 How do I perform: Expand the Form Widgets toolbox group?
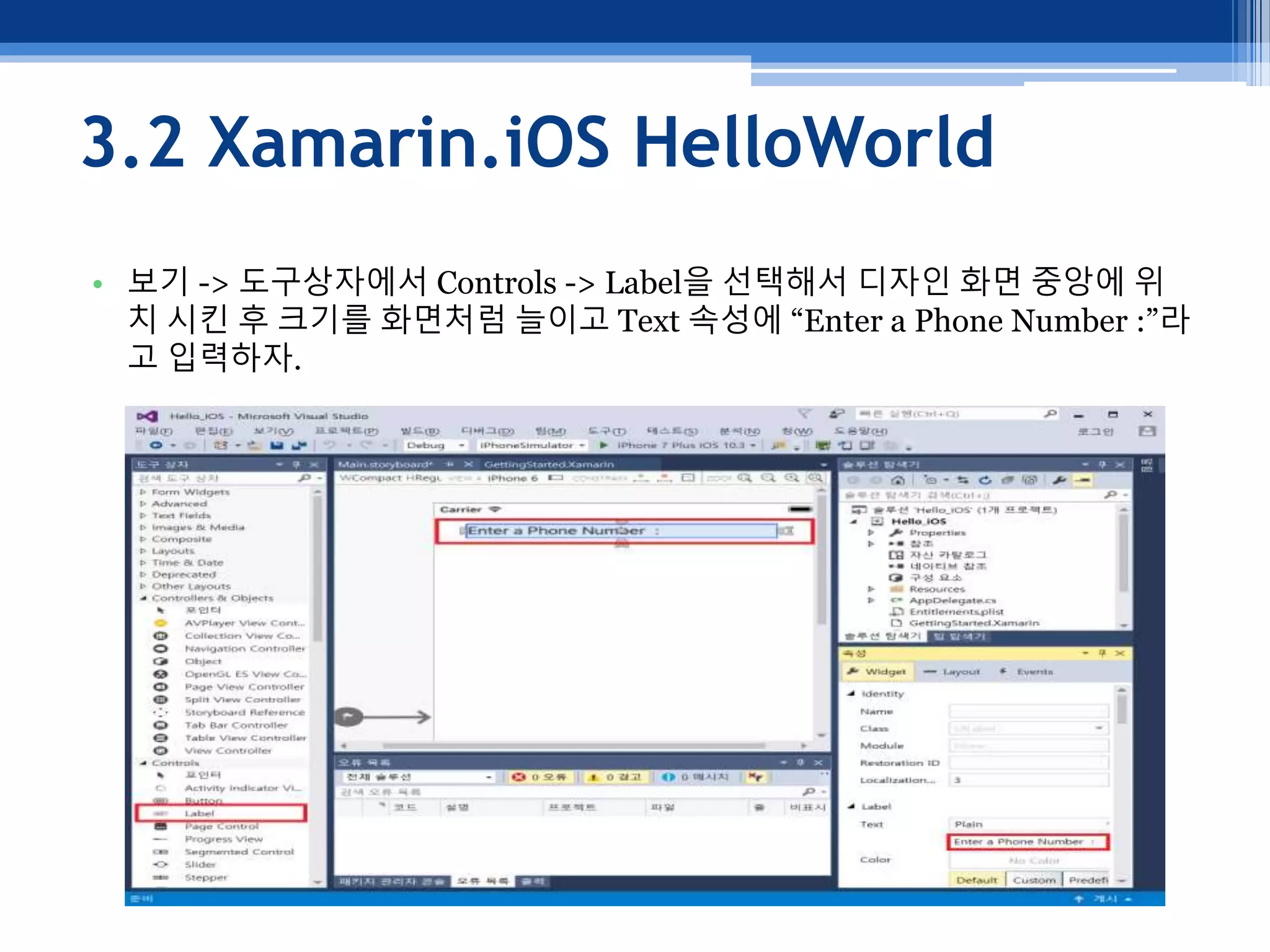pyautogui.click(x=143, y=492)
